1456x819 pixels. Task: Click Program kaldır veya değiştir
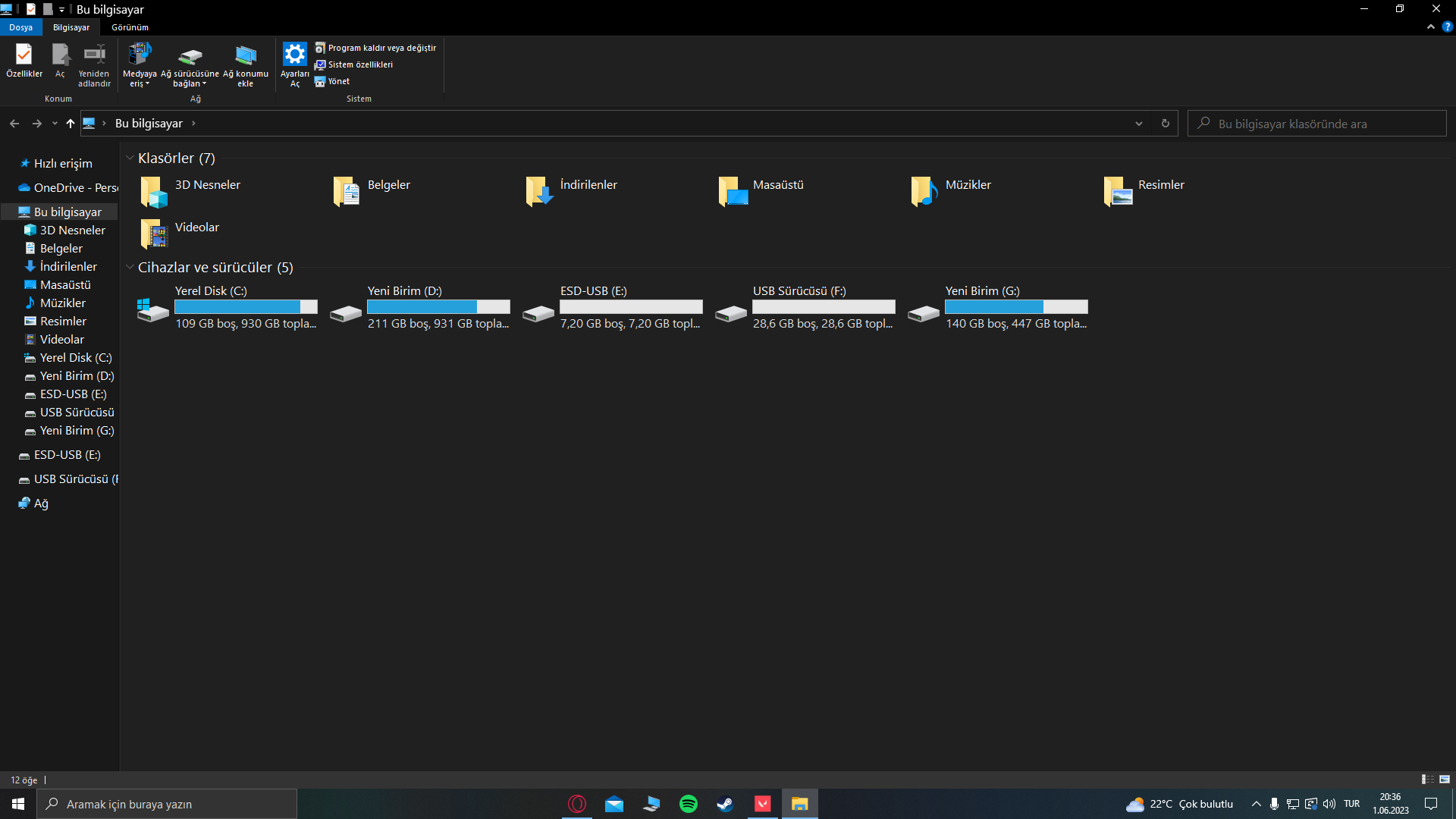(x=375, y=48)
